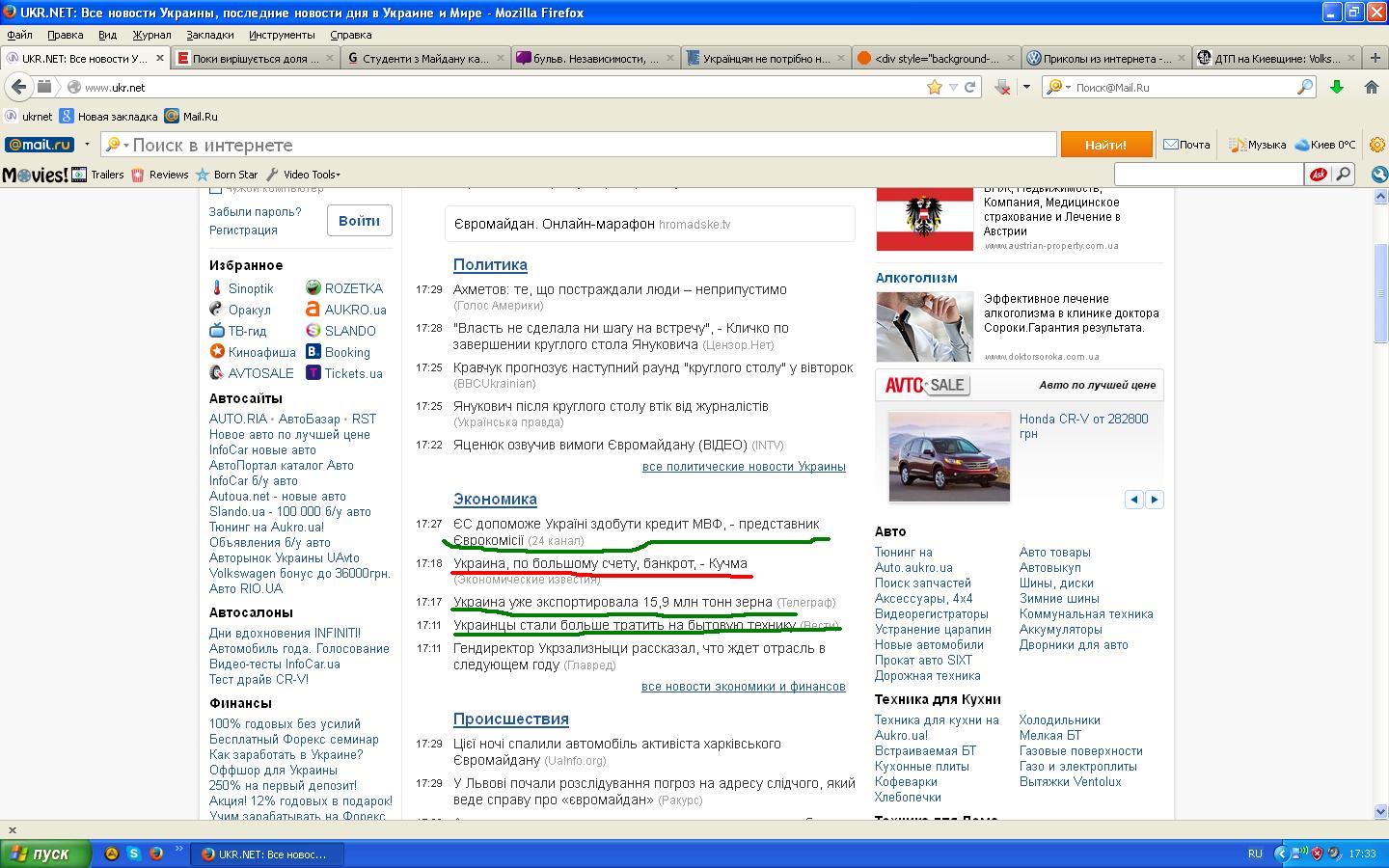Click the Start button labeled пуск
The height and width of the screenshot is (868, 1389).
45,854
